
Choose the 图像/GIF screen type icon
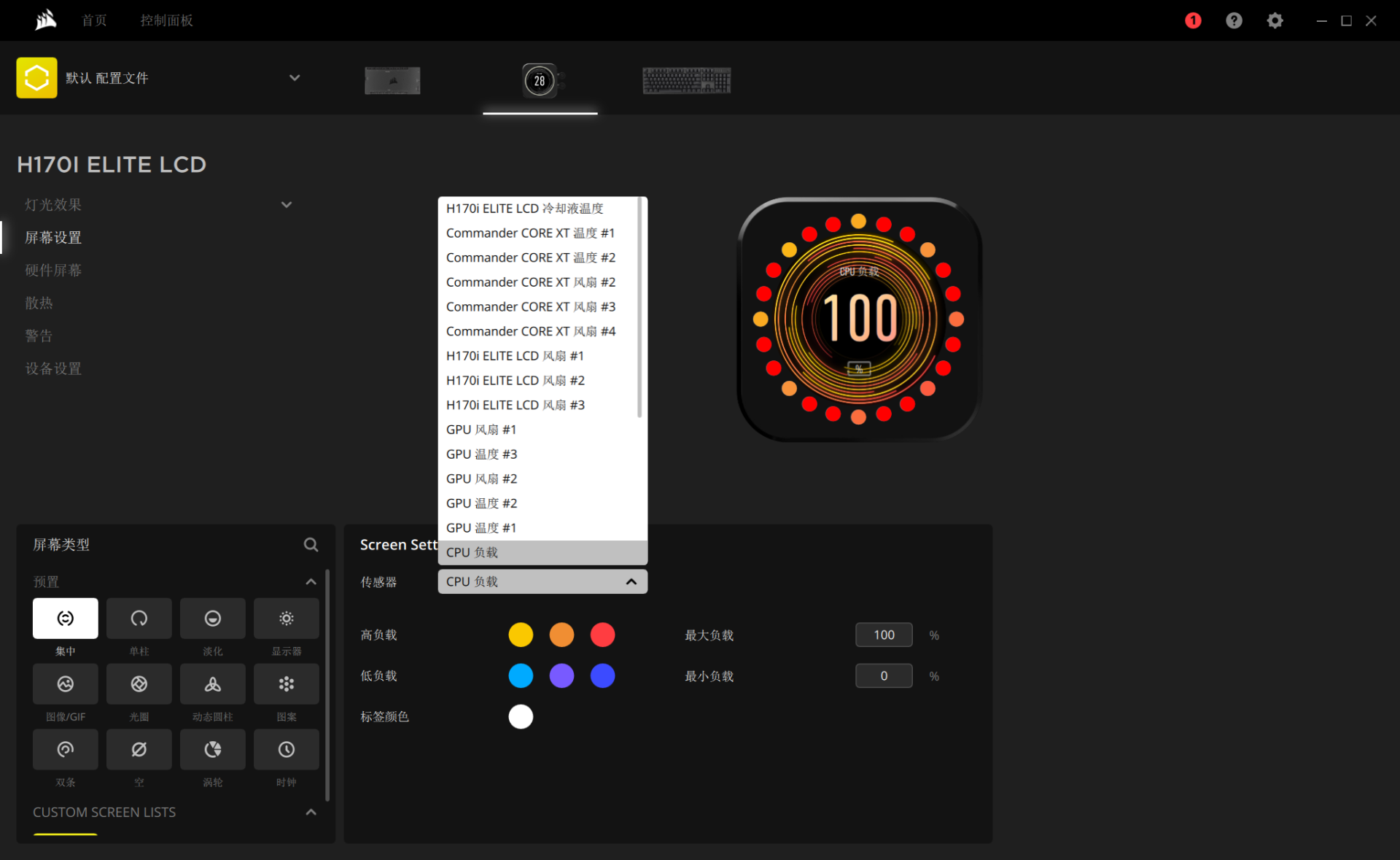pos(65,683)
